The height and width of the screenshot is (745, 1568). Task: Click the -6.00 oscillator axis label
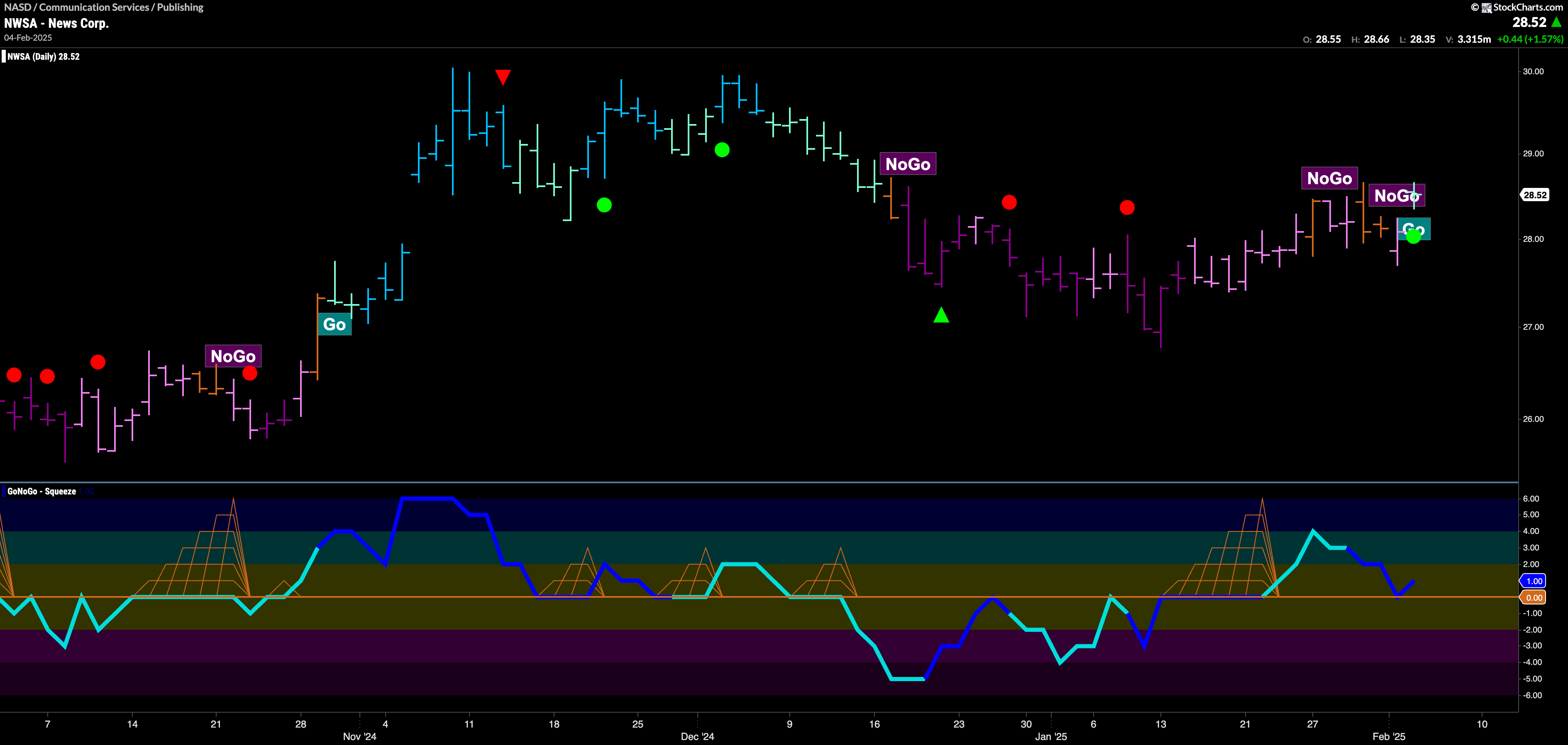pos(1532,695)
